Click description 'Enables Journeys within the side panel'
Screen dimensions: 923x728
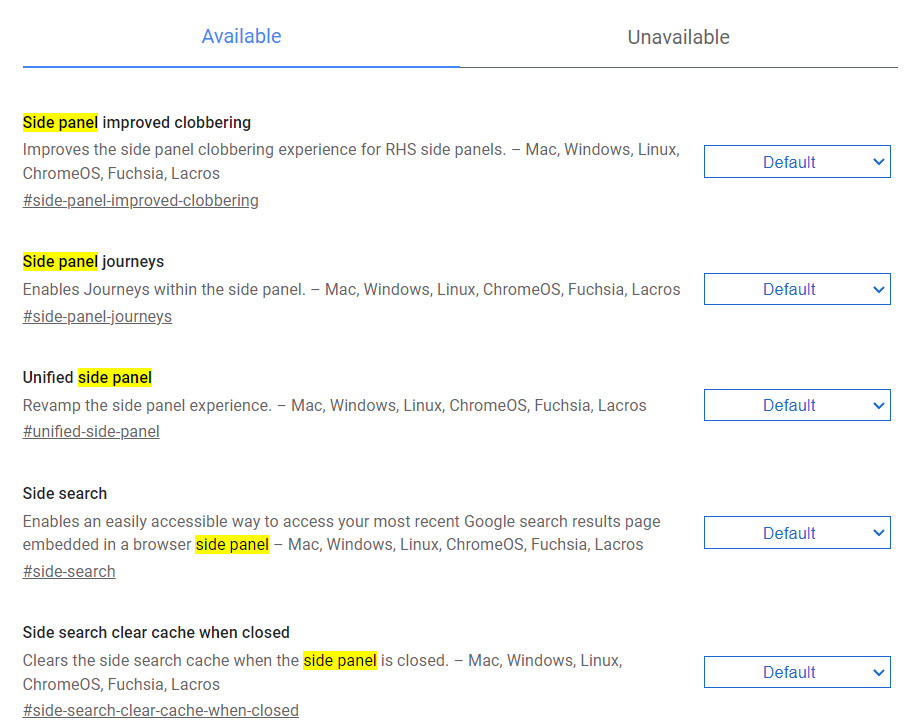pyautogui.click(x=351, y=290)
